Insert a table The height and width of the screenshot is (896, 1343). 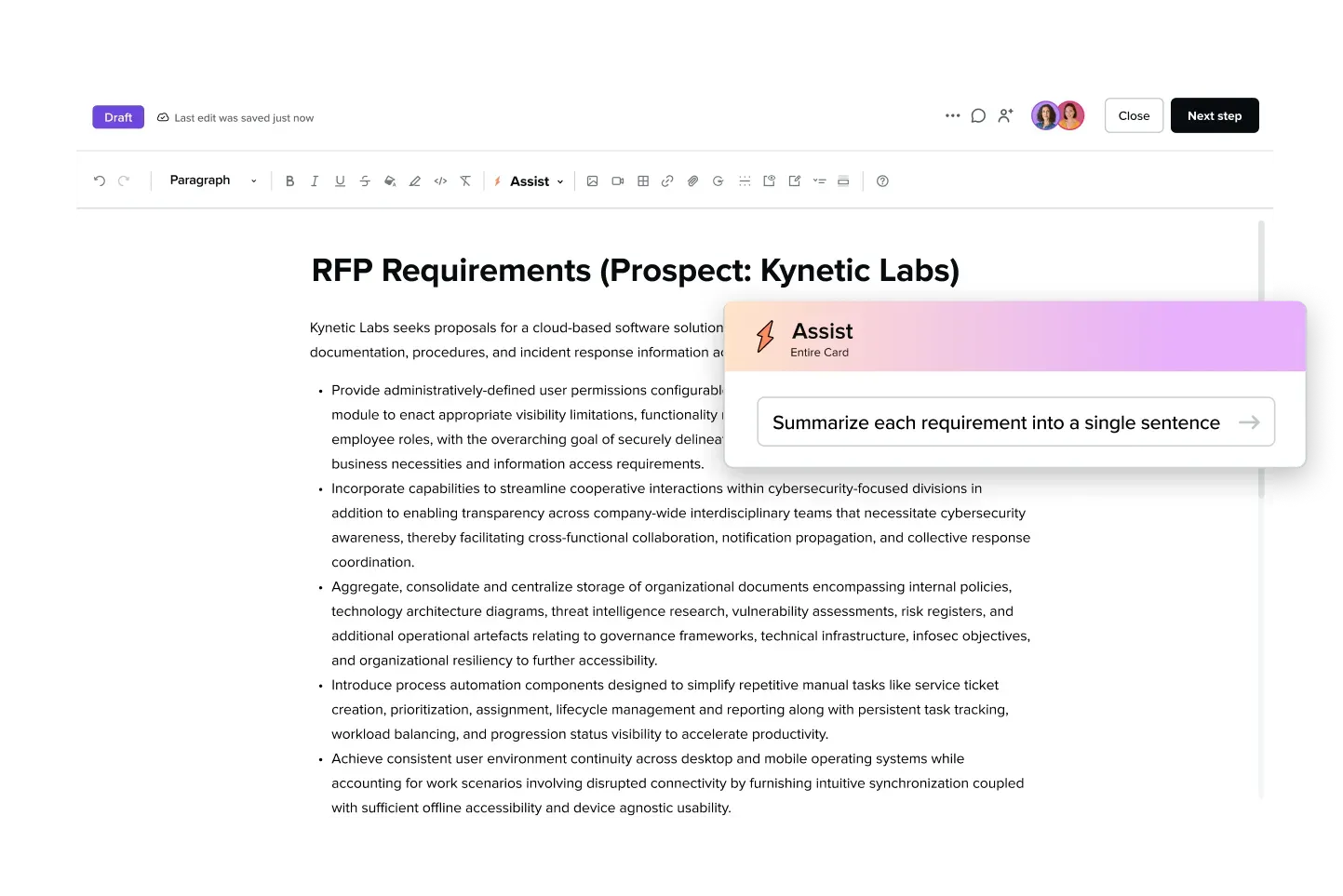[x=642, y=181]
